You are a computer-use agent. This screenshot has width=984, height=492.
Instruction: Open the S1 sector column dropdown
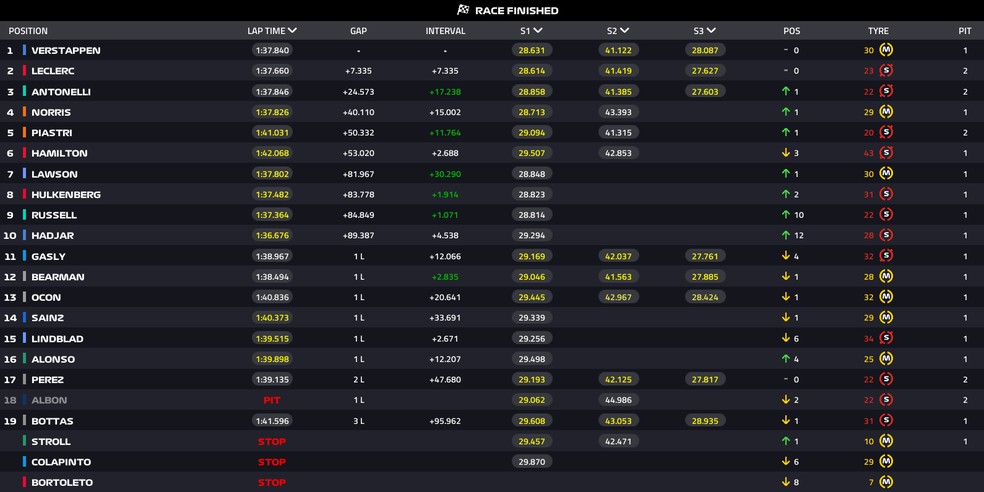pyautogui.click(x=538, y=31)
